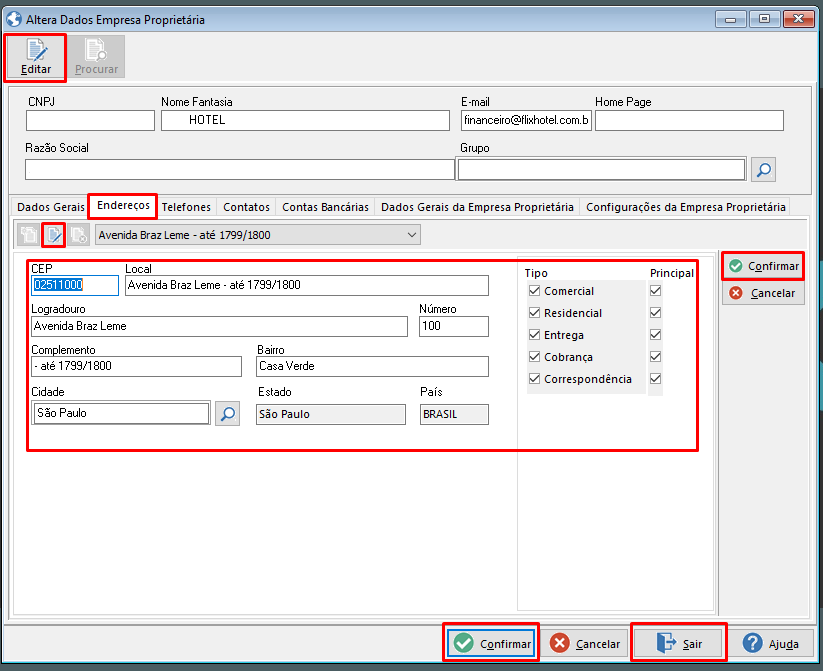
Task: Click the E-mail field
Action: [526, 120]
